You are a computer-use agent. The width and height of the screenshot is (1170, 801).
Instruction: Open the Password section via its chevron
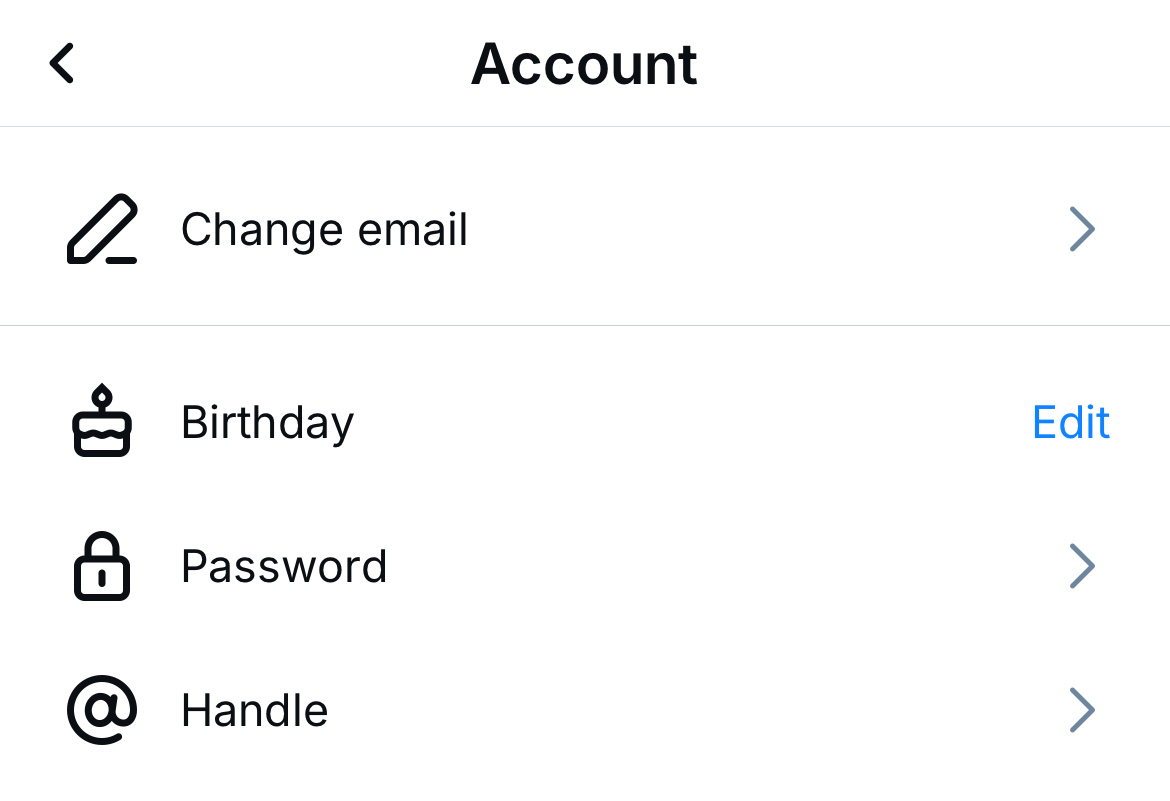[1083, 566]
